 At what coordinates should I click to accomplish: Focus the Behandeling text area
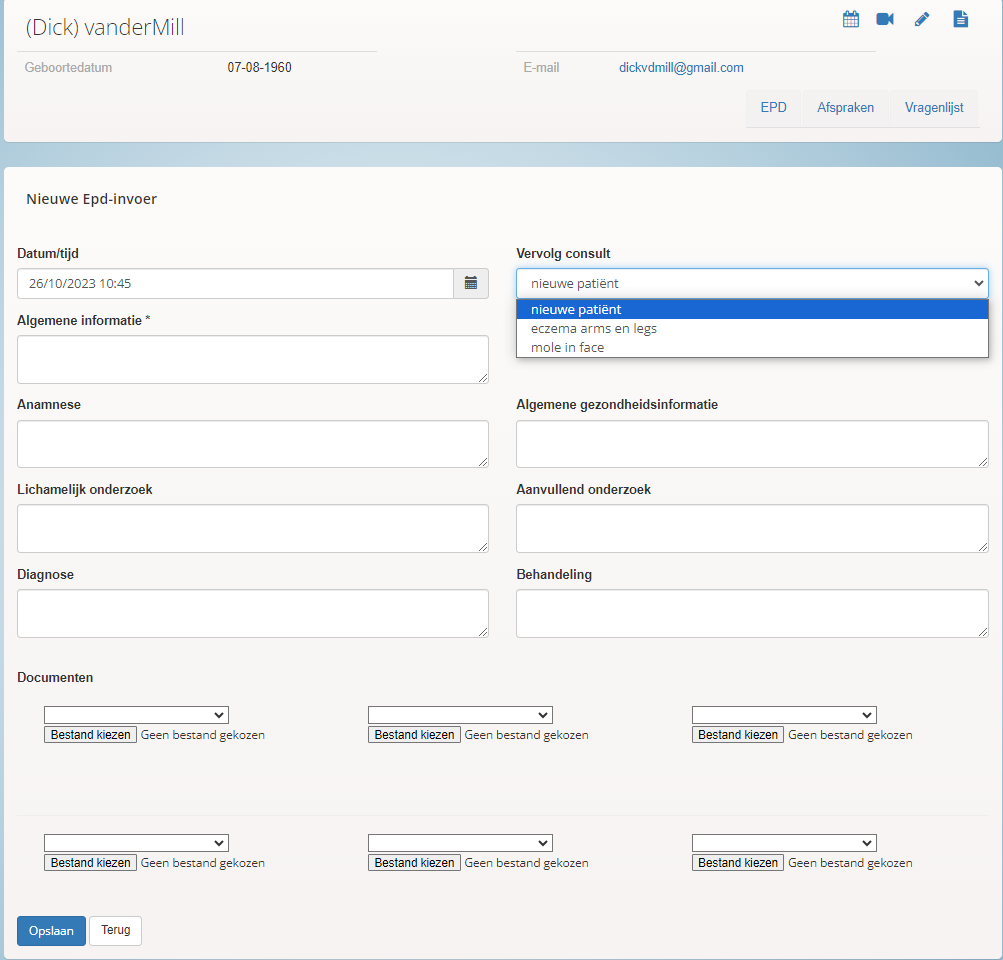[x=752, y=613]
